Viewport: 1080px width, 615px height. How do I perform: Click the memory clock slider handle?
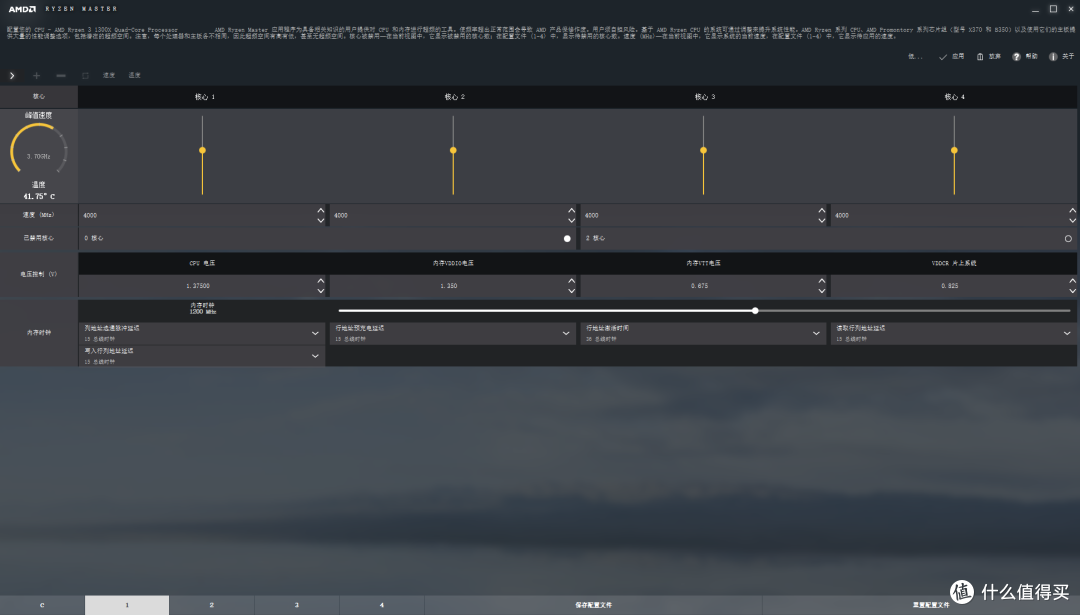pos(755,311)
